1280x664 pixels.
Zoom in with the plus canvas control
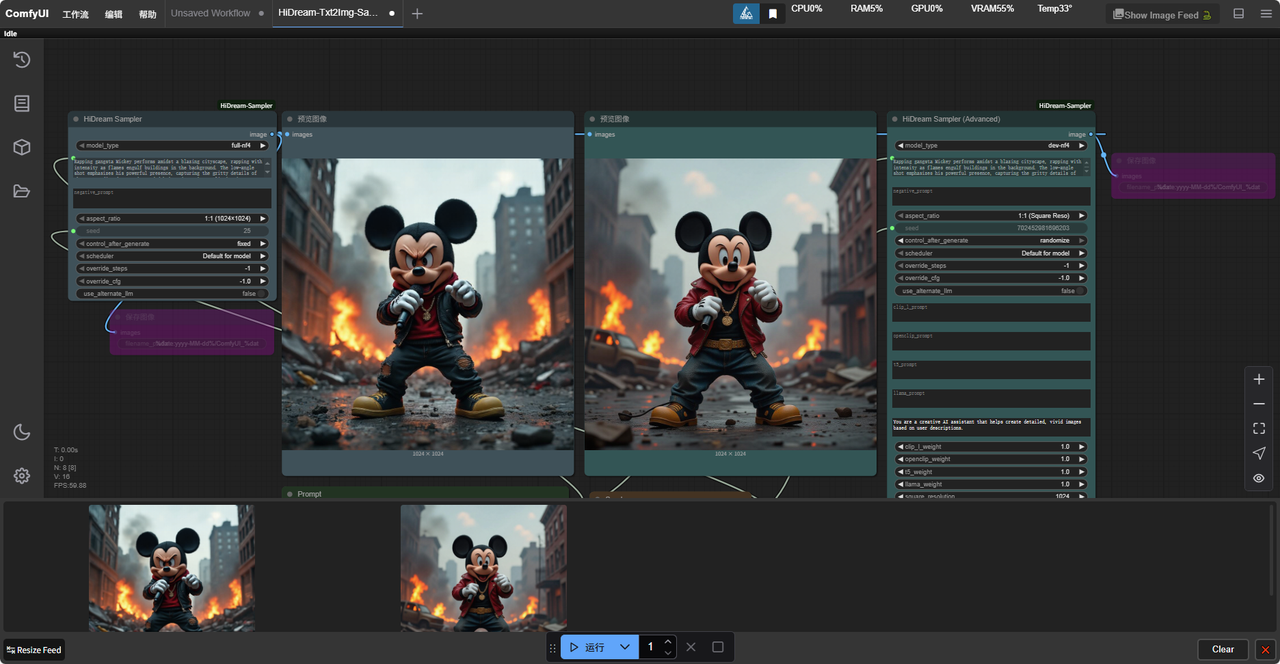pos(1259,379)
